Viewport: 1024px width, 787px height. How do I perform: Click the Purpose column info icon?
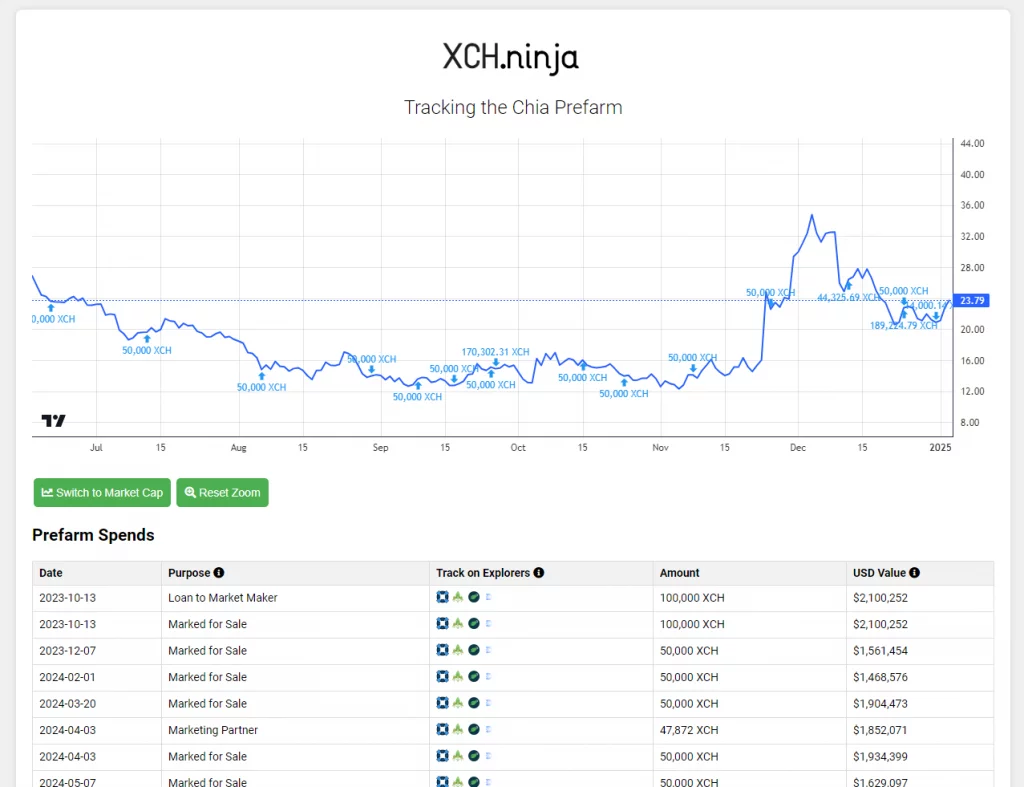tap(219, 572)
